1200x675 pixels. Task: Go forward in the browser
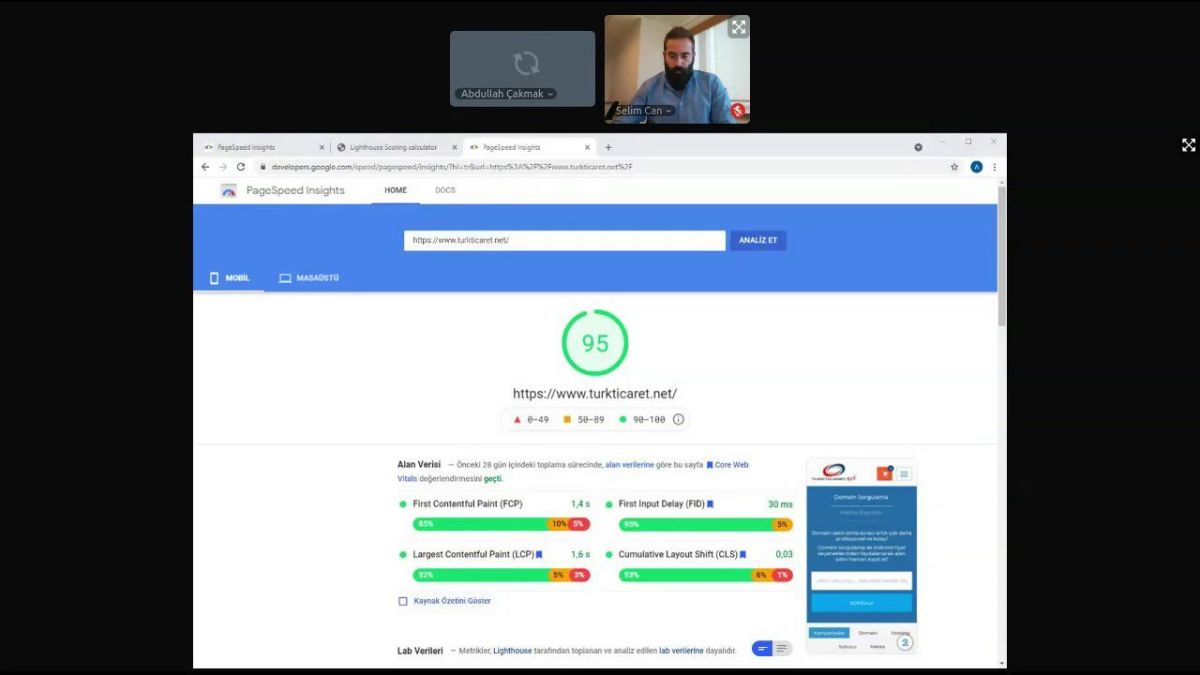(x=223, y=167)
